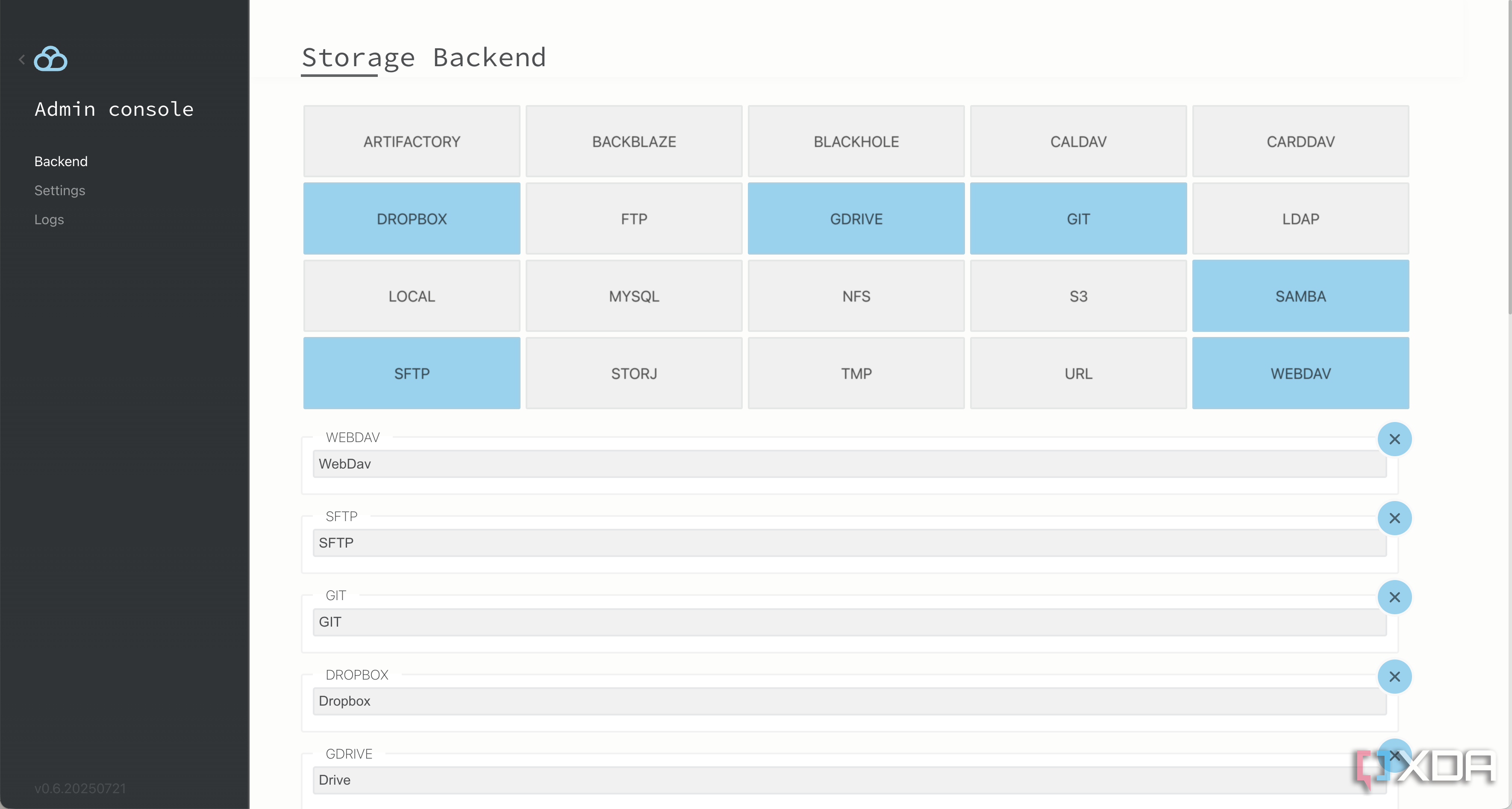This screenshot has height=809, width=1512.
Task: Remove the DROPBOX backend with its X button
Action: pos(1394,677)
